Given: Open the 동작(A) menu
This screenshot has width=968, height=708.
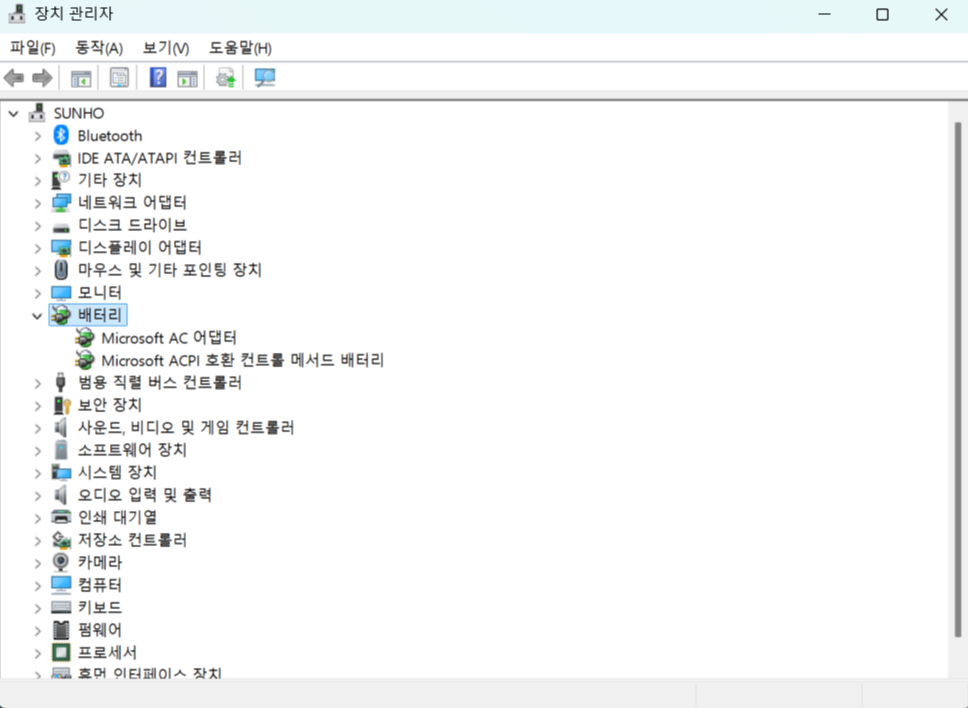Looking at the screenshot, I should coord(99,48).
